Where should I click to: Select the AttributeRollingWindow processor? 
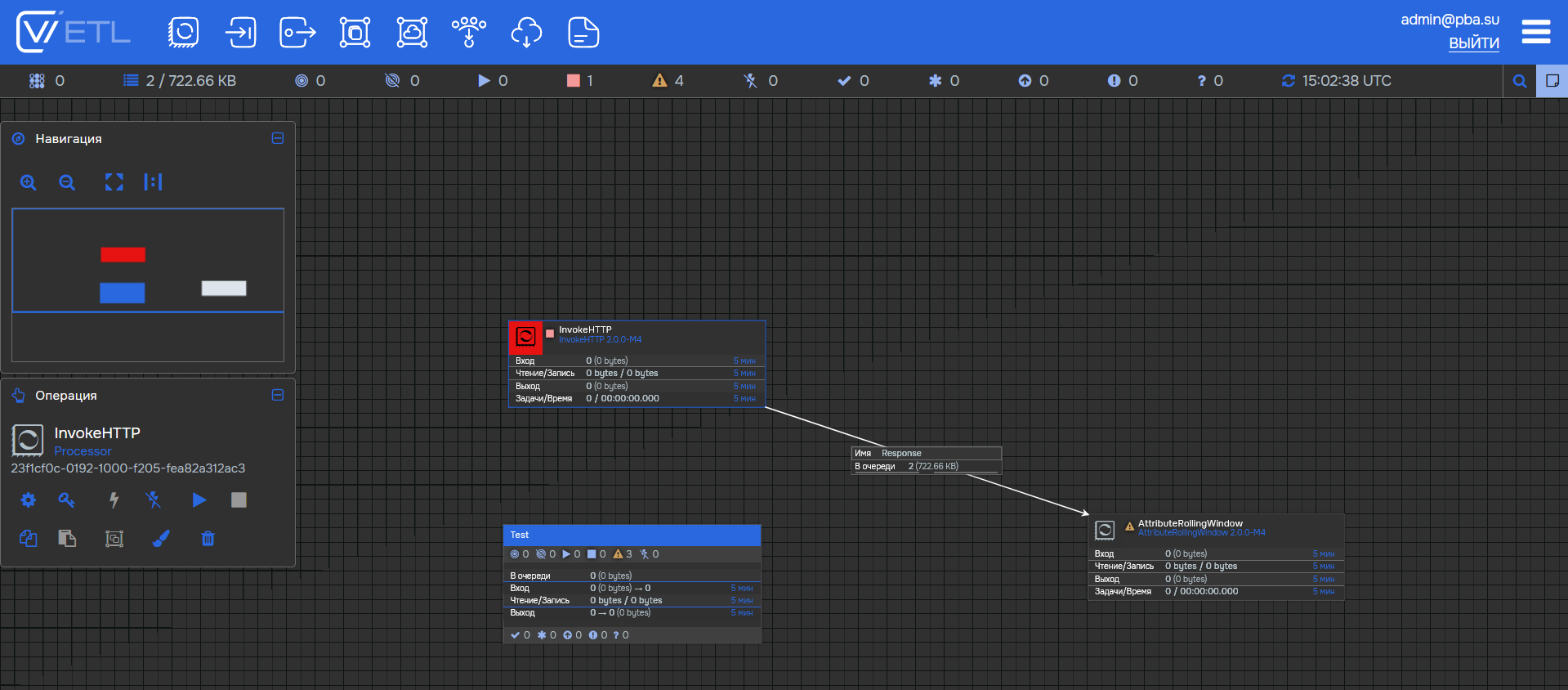point(1216,557)
